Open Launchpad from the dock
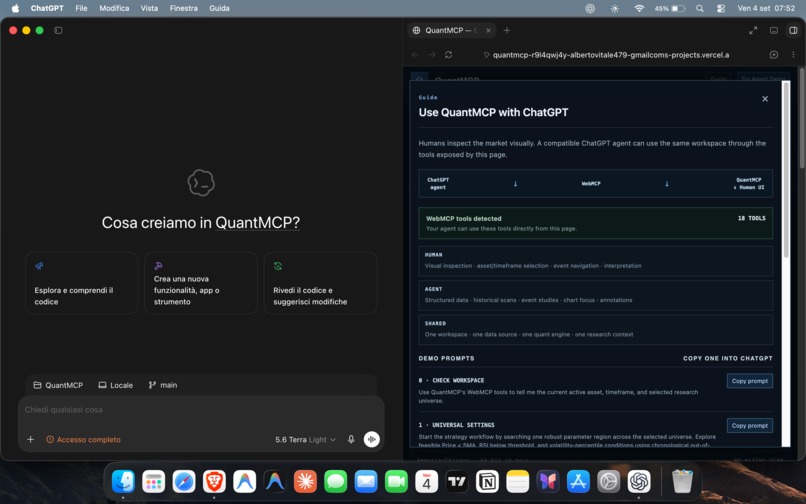806x504 pixels. pos(154,481)
